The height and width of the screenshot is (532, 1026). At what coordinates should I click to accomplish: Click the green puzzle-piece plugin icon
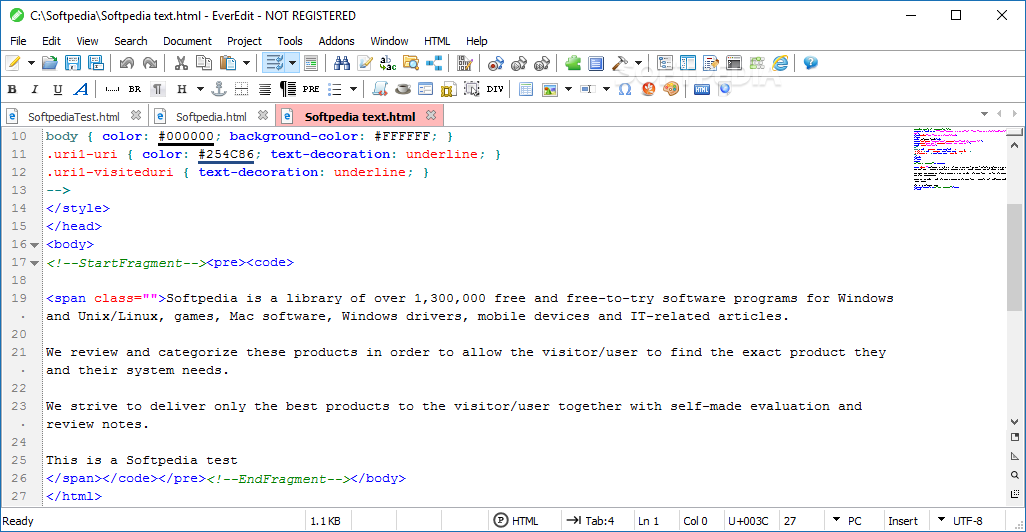(573, 63)
